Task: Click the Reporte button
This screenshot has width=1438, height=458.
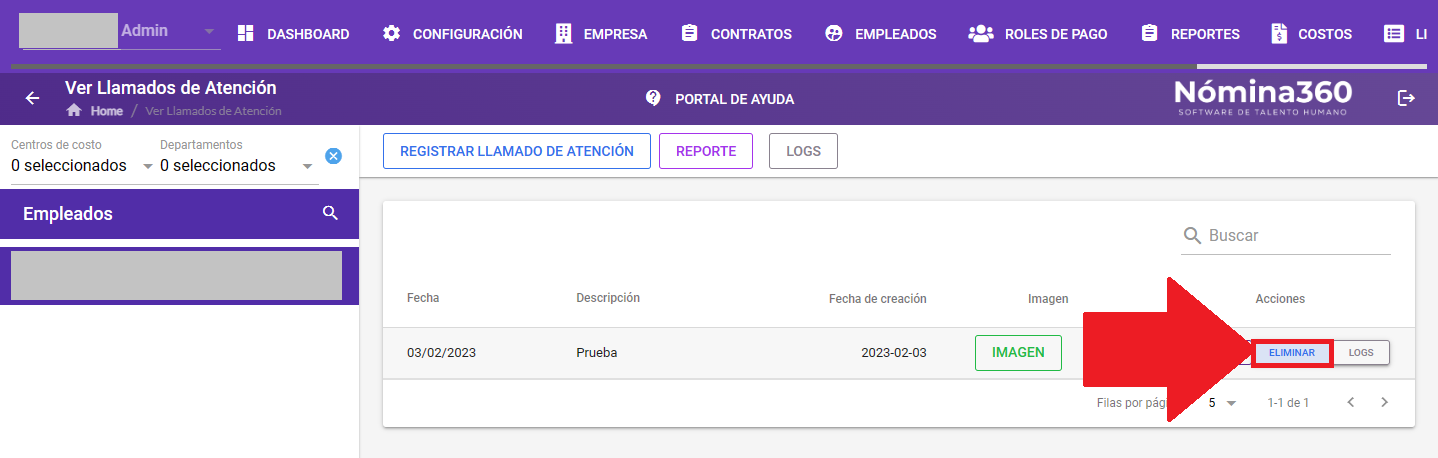Action: coord(706,151)
